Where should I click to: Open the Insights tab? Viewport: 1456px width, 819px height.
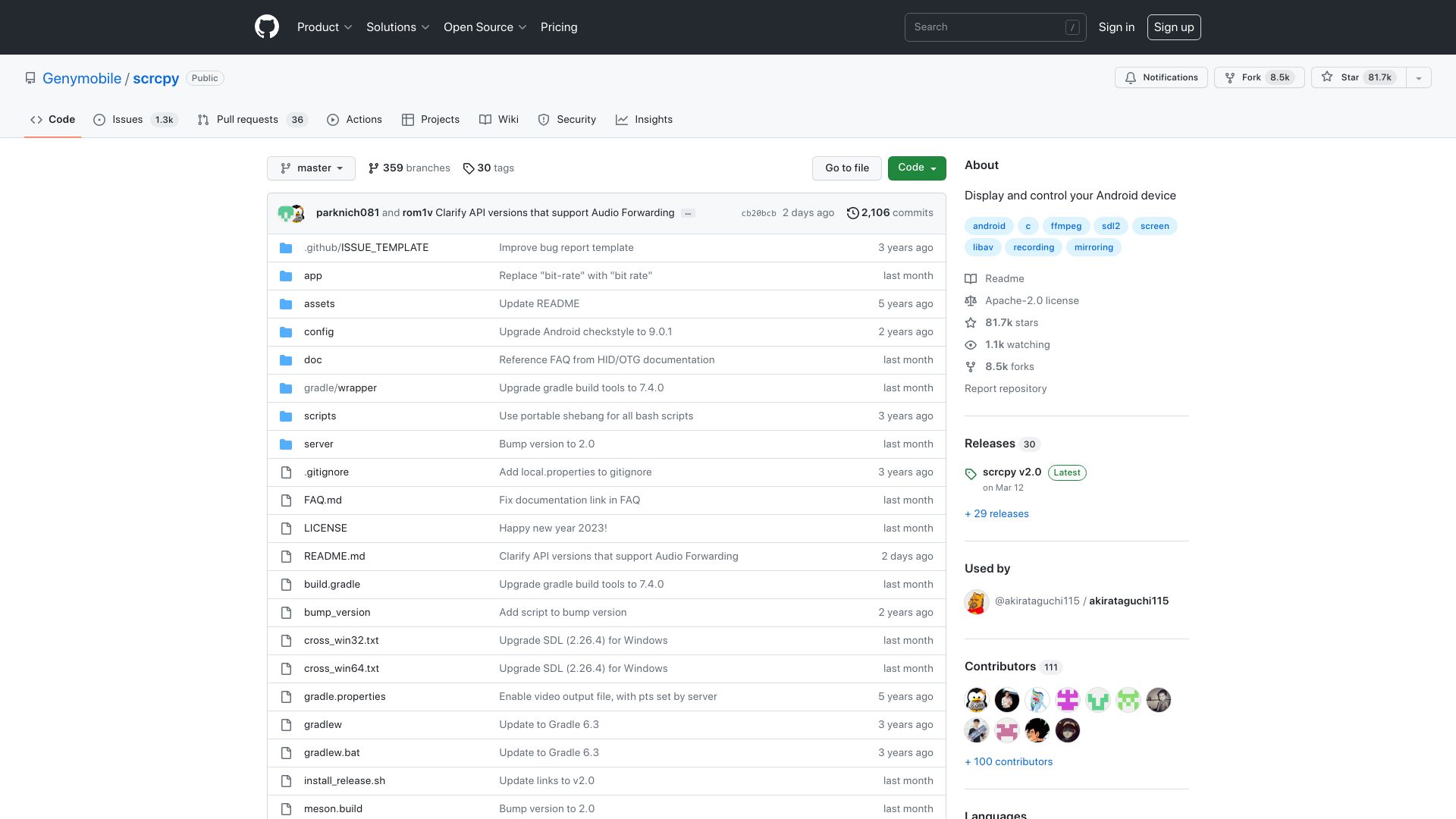[x=644, y=120]
